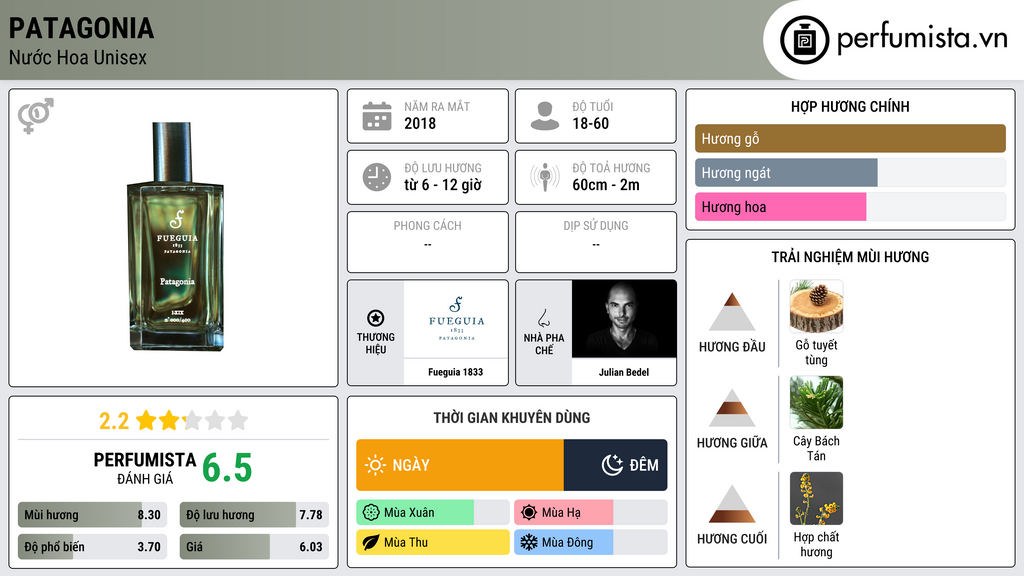Click the Thời gian khuyên dùng heading
Screen dimensions: 1024x576
point(512,418)
